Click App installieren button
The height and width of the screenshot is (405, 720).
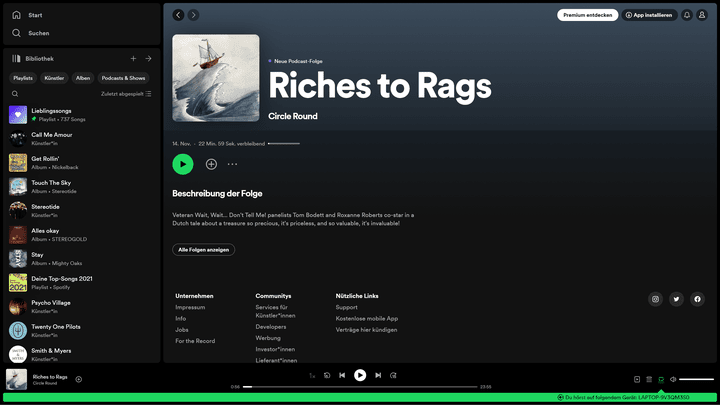(649, 15)
